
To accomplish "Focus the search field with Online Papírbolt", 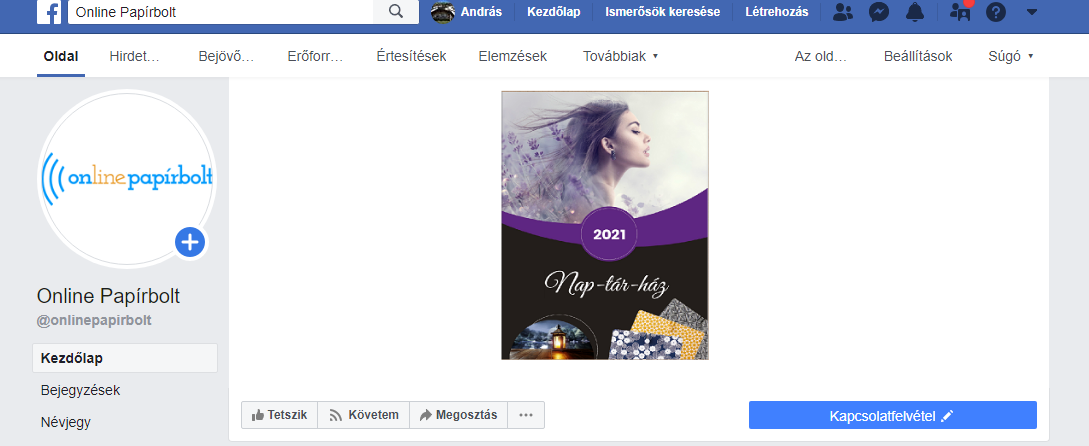I will coord(220,12).
